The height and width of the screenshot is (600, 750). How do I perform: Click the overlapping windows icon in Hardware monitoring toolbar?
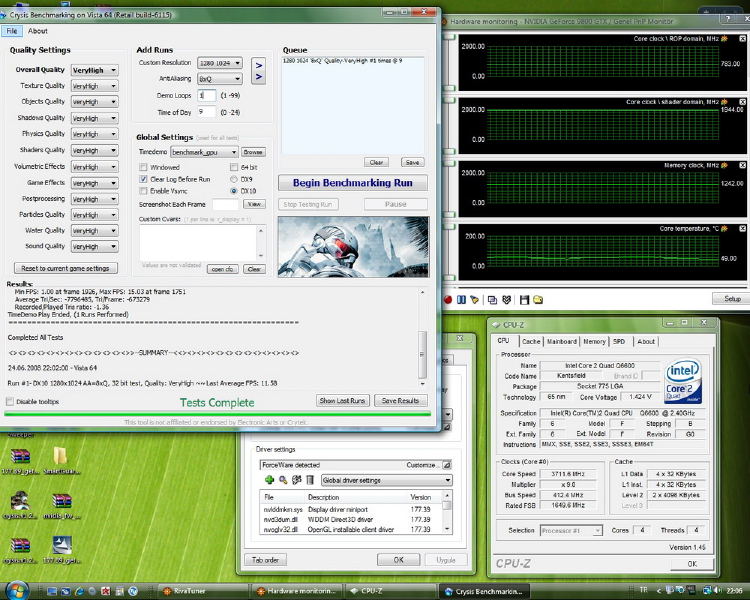click(492, 300)
